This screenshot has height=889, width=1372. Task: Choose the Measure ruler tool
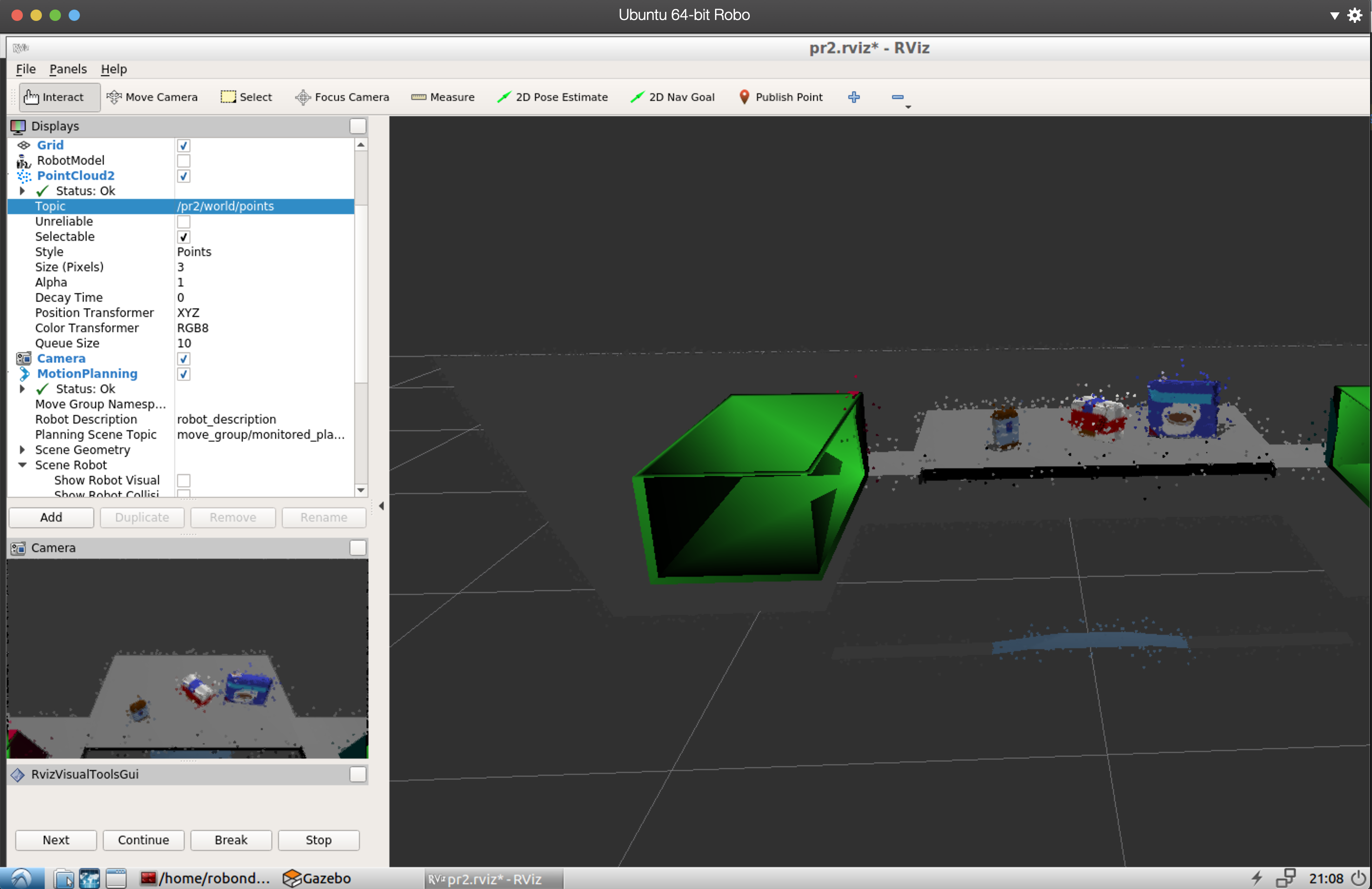(443, 97)
